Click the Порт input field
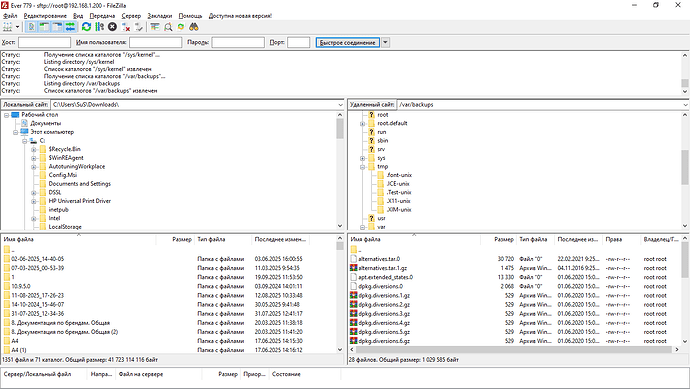The image size is (690, 389). coord(299,42)
